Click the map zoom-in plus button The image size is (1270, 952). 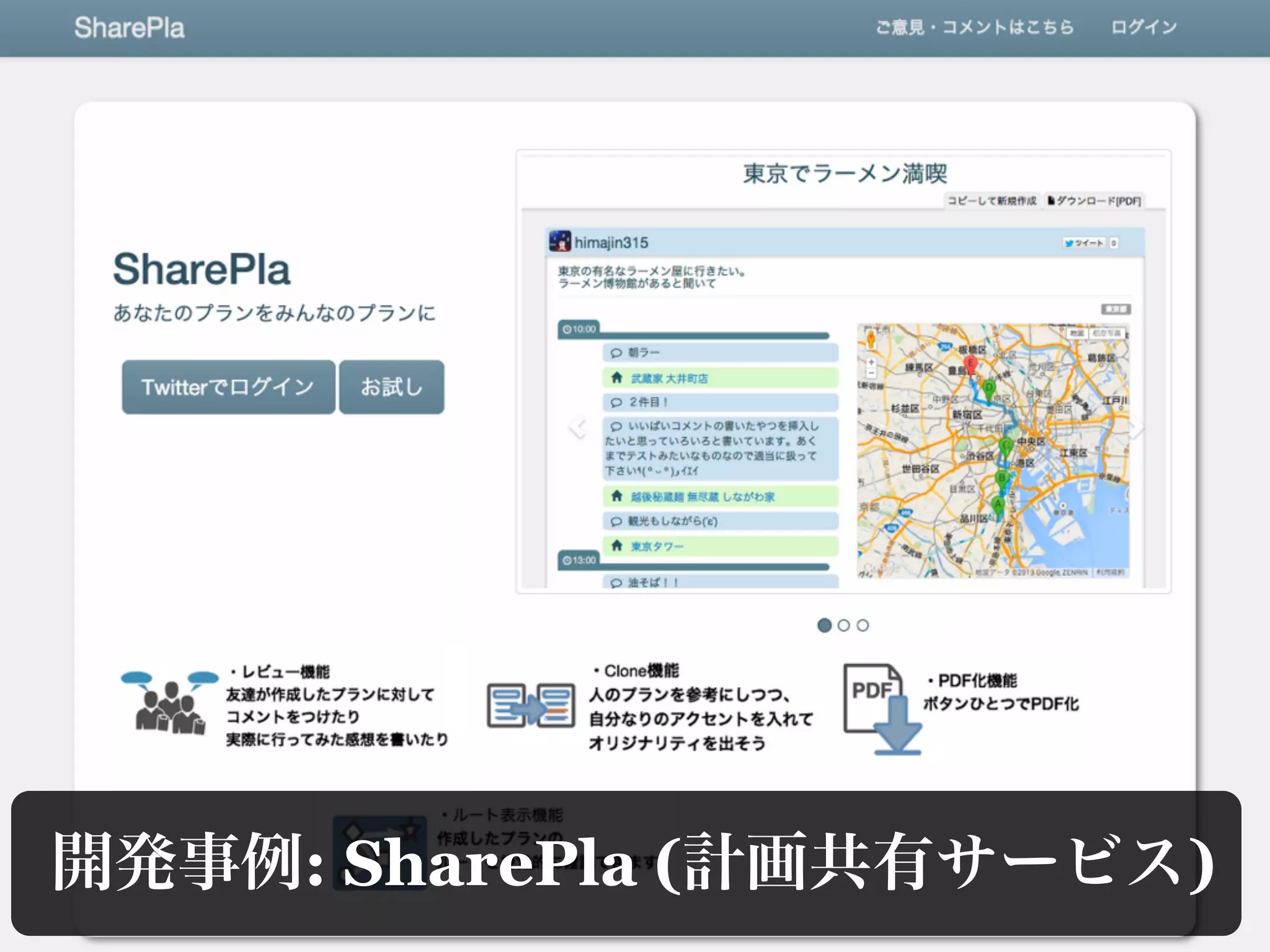pos(871,362)
